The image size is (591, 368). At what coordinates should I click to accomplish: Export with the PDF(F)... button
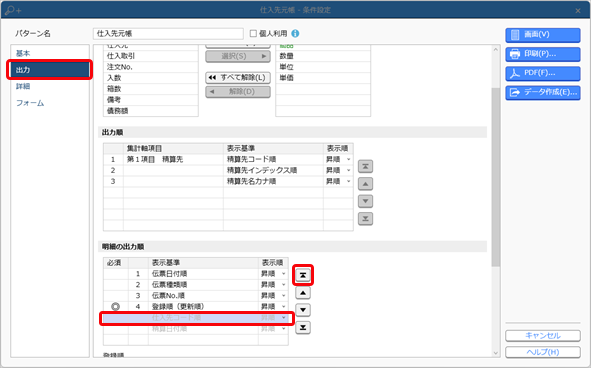point(542,73)
